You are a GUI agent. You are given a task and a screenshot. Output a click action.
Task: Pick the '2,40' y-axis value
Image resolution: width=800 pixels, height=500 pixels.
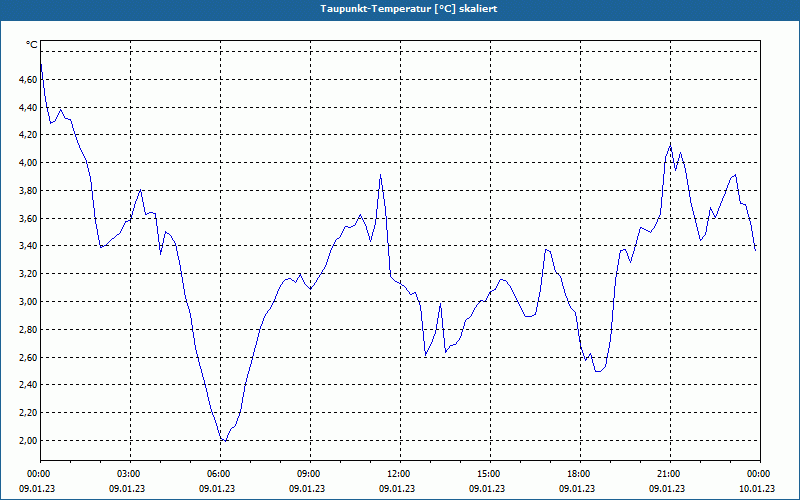[x=28, y=385]
